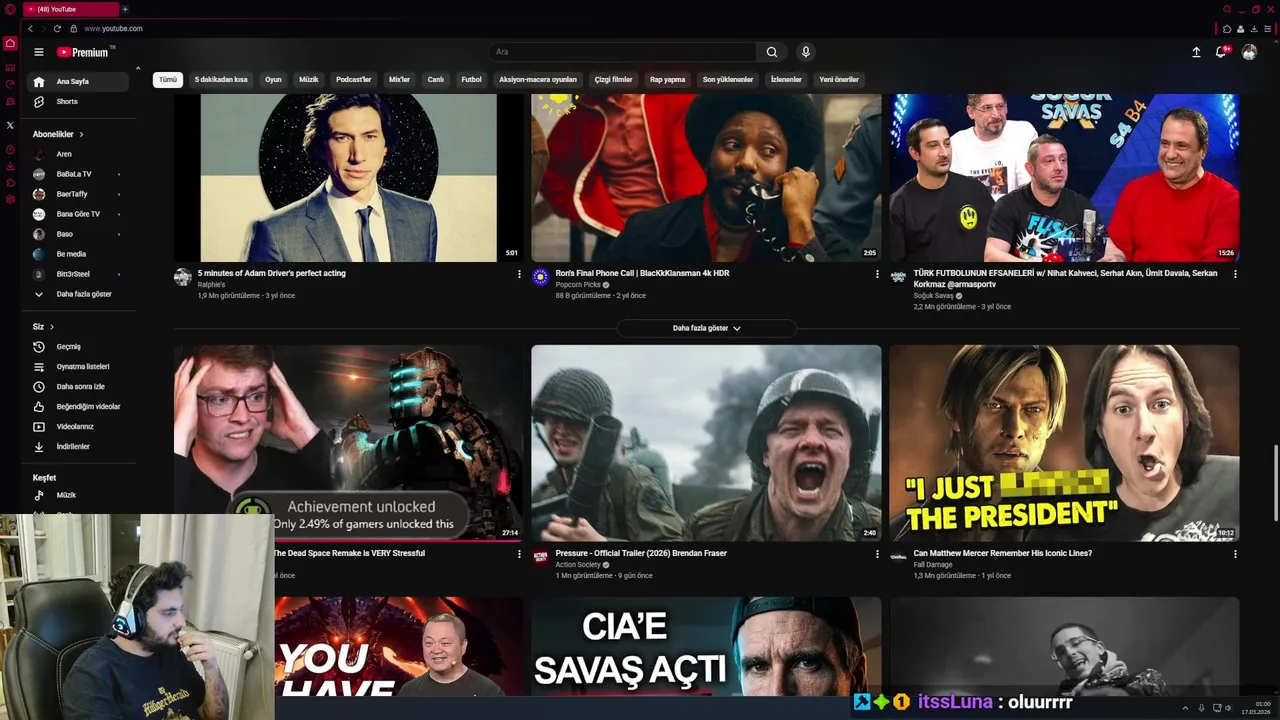Open options for Dead Space Remake video
Viewport: 1280px width, 720px height.
coord(519,554)
